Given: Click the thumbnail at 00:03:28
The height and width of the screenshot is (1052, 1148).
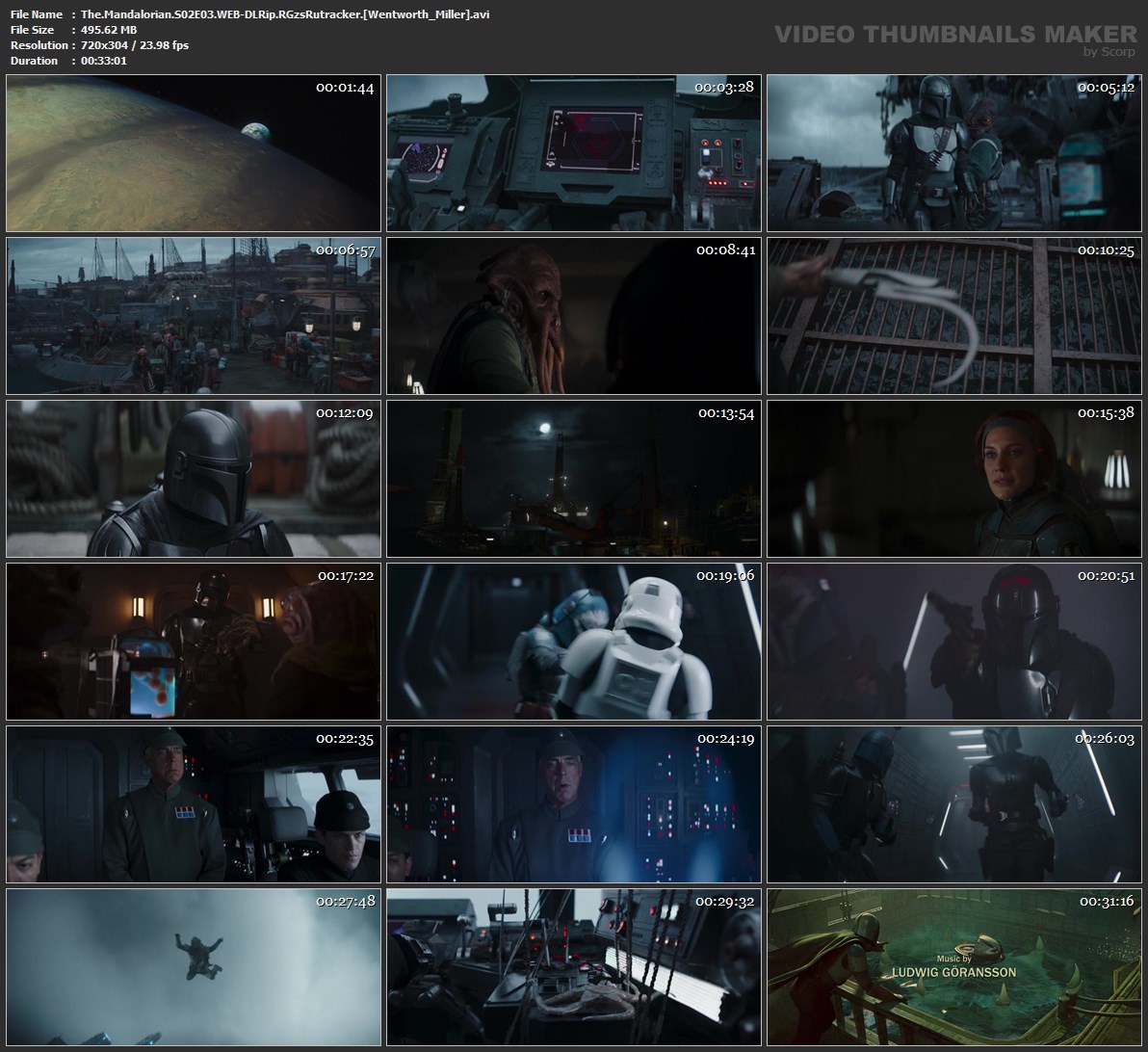Looking at the screenshot, I should 574,152.
